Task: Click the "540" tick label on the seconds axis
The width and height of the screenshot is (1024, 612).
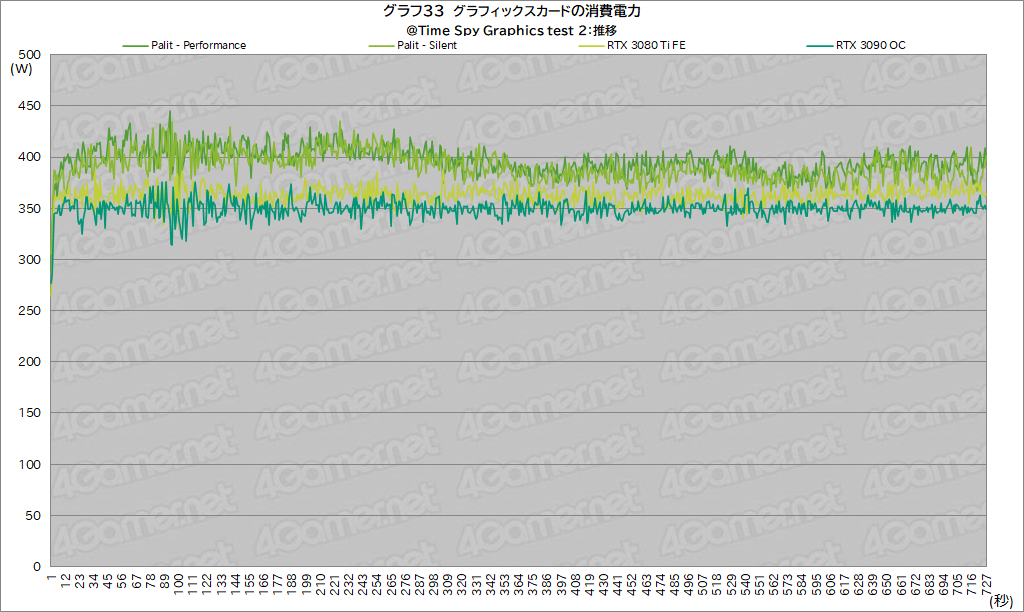Action: coord(746,583)
